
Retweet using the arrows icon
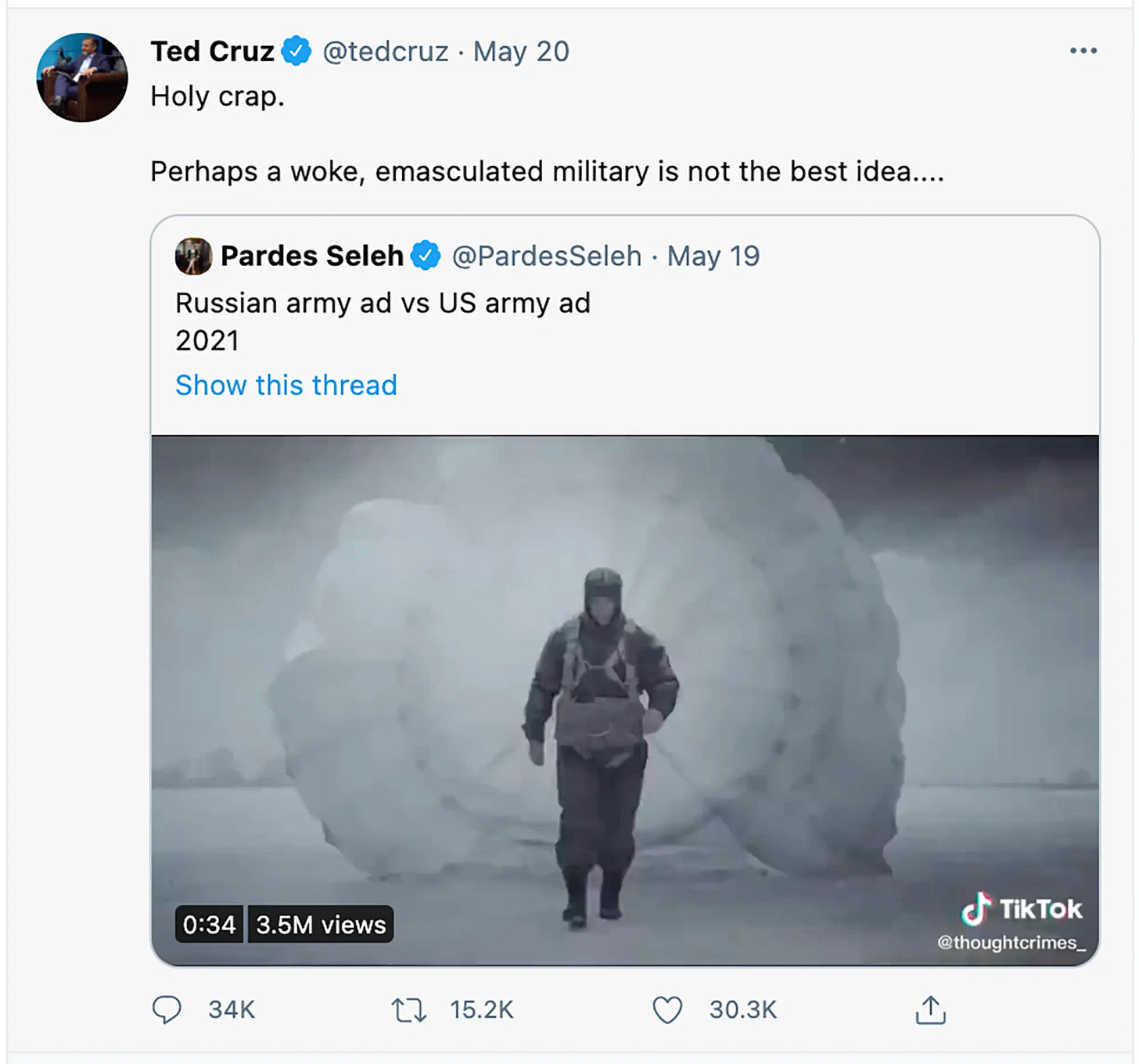(409, 1010)
